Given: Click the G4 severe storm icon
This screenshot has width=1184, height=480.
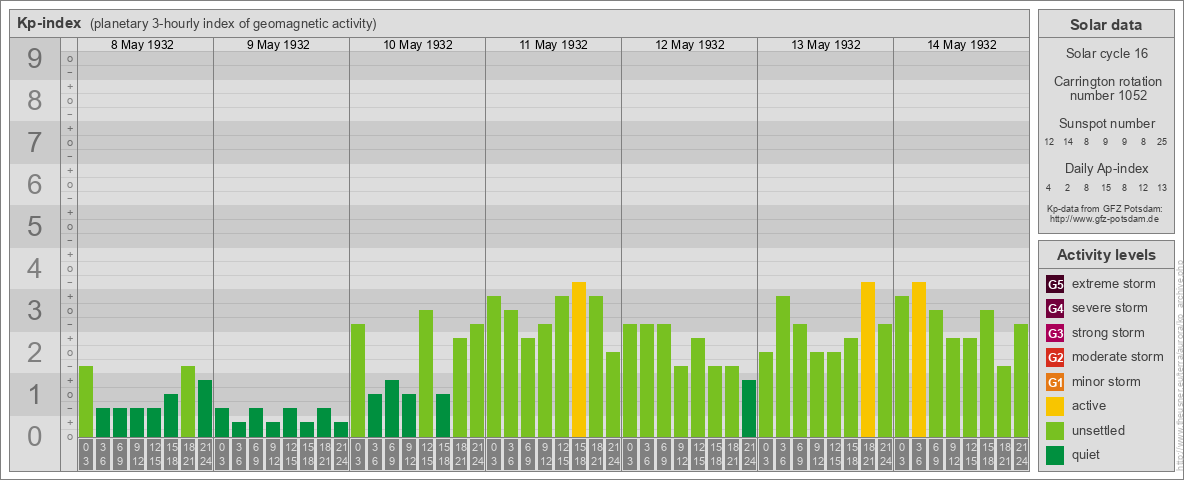Looking at the screenshot, I should pyautogui.click(x=1055, y=309).
